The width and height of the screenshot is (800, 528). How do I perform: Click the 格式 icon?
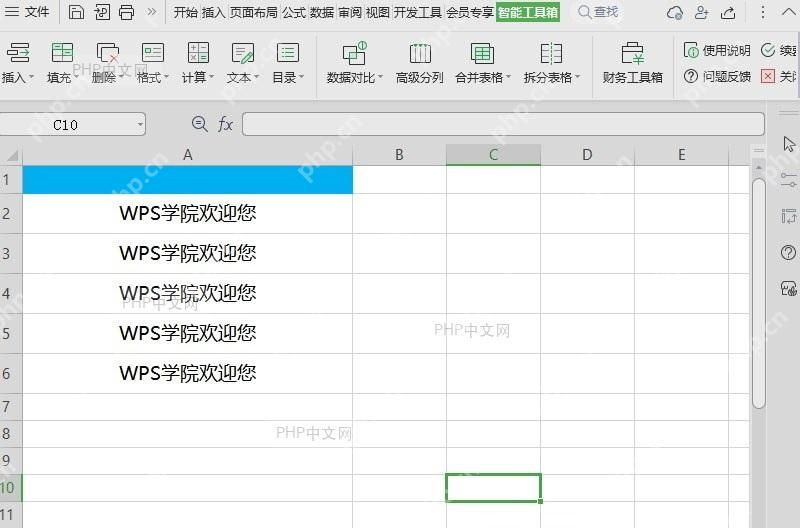coord(153,53)
